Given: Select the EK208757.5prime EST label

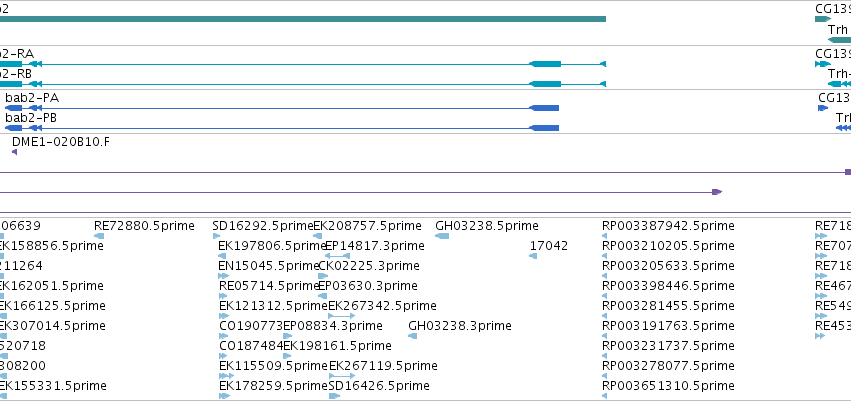Looking at the screenshot, I should click(x=367, y=226).
